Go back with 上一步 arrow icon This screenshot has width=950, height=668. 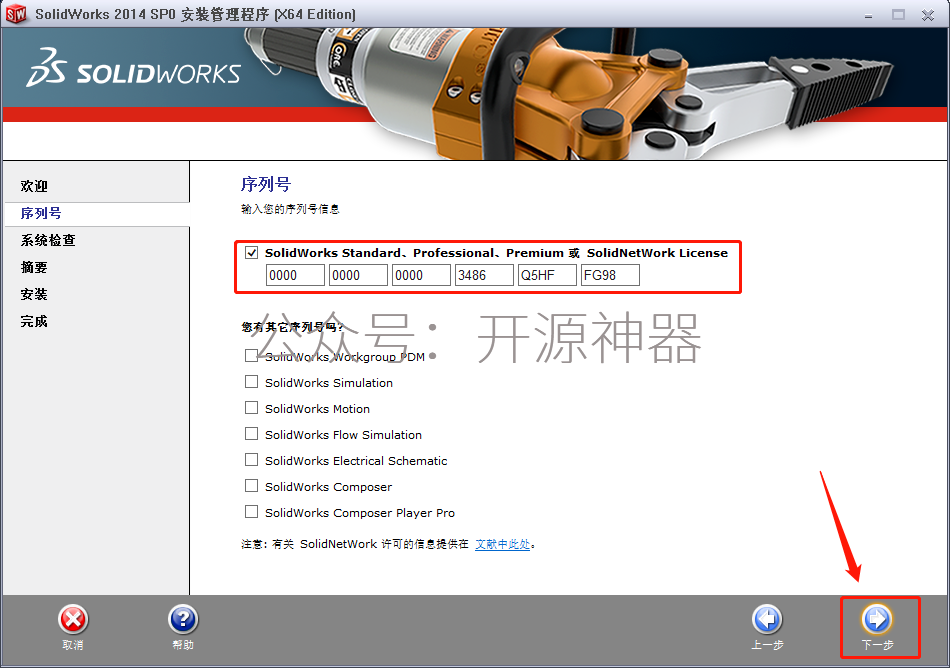pos(768,620)
